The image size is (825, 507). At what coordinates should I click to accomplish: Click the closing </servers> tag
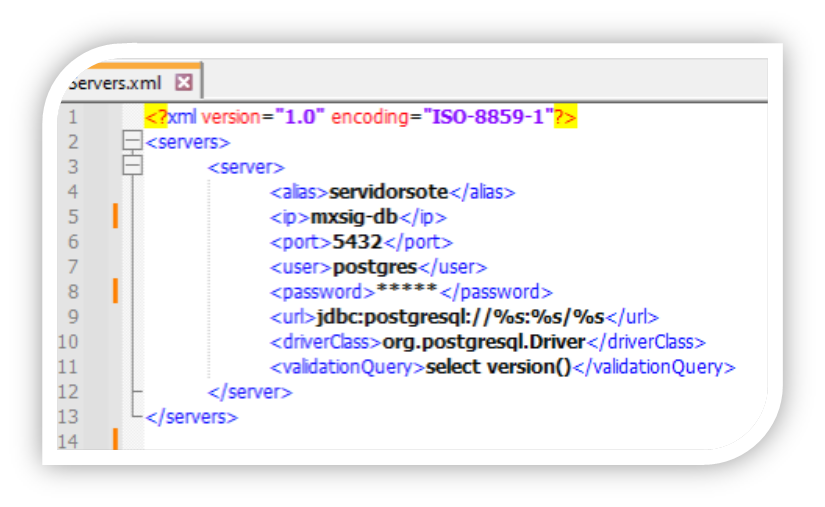(x=192, y=416)
